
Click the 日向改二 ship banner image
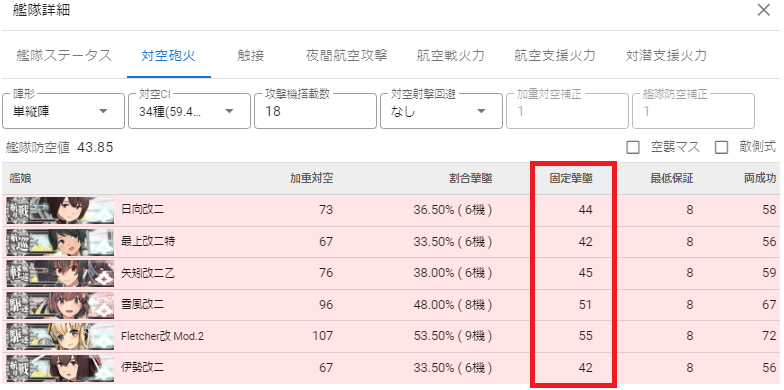click(60, 210)
